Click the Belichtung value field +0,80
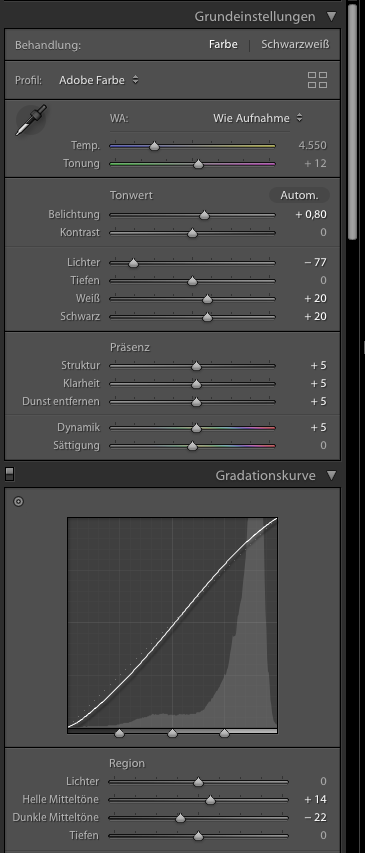 pyautogui.click(x=311, y=215)
